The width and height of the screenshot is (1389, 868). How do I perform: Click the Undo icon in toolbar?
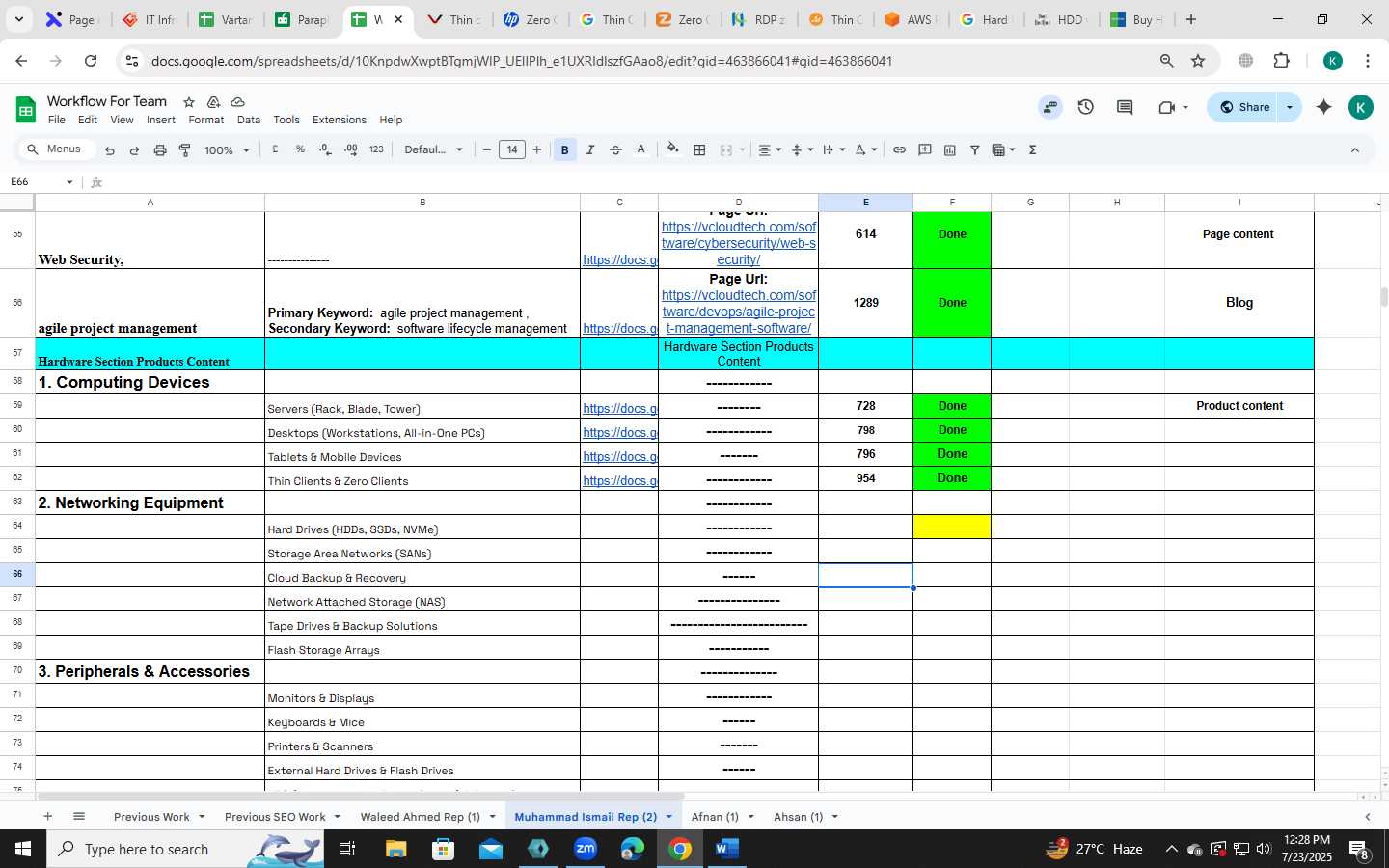click(110, 150)
